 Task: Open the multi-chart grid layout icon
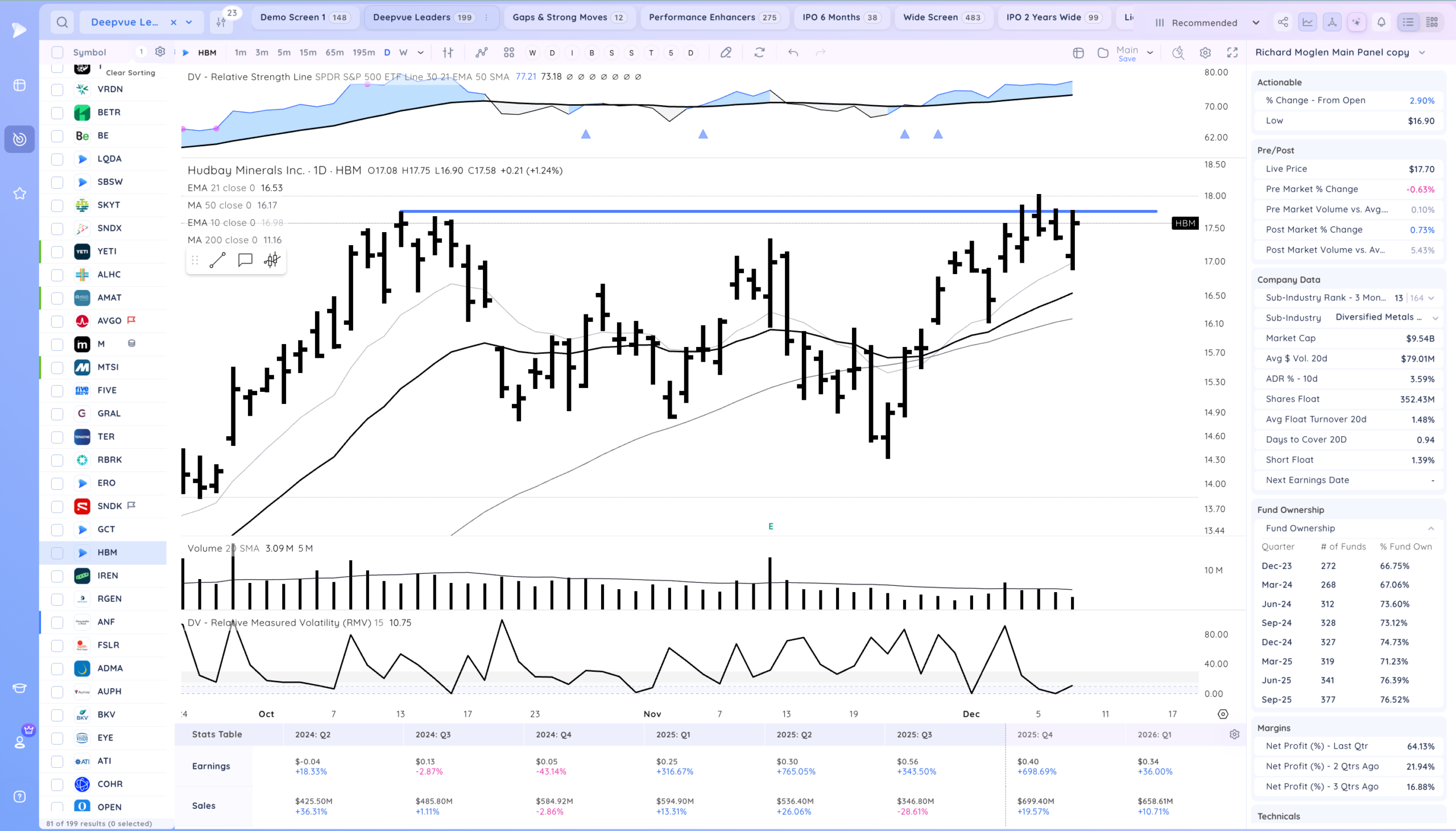click(x=509, y=52)
